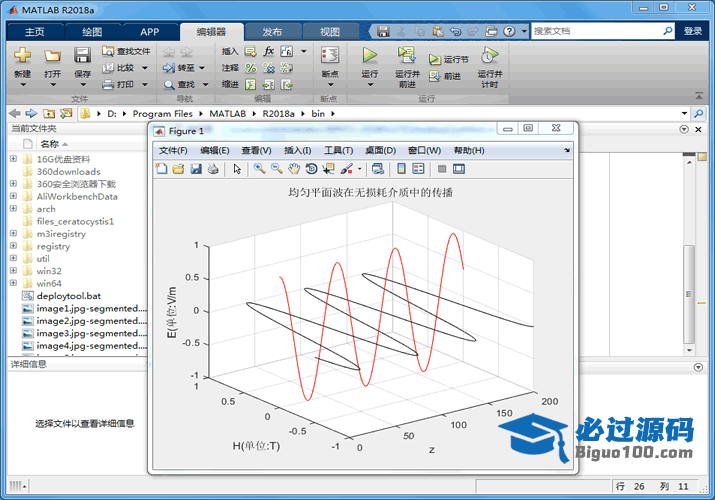Click Link Plot icon in Figure toolbar
Viewport: 715px width, 500px height.
(x=378, y=169)
